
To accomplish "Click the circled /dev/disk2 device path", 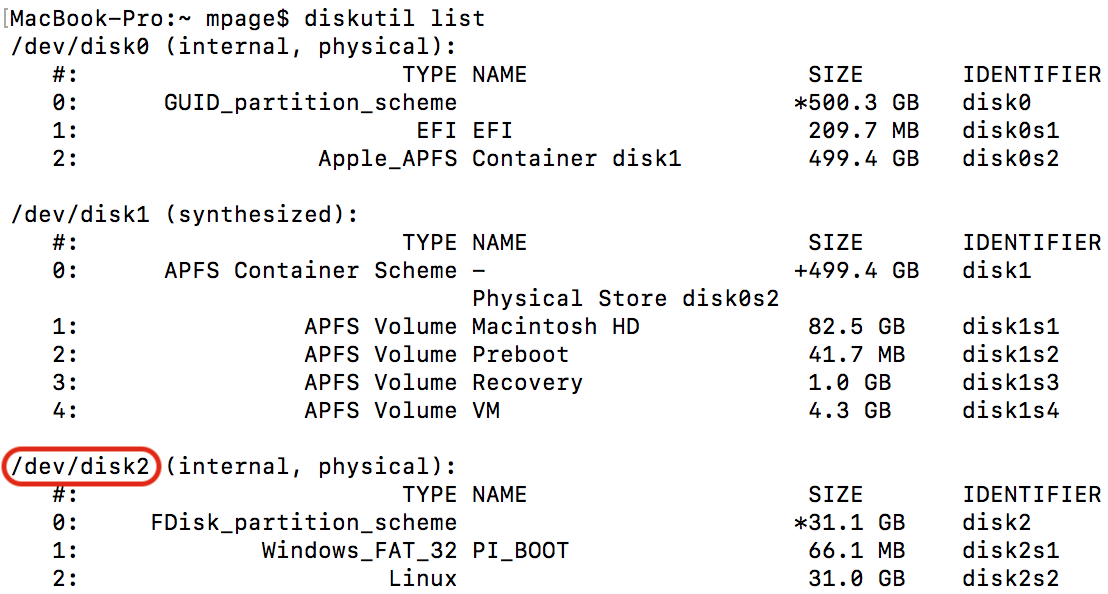I will (82, 467).
